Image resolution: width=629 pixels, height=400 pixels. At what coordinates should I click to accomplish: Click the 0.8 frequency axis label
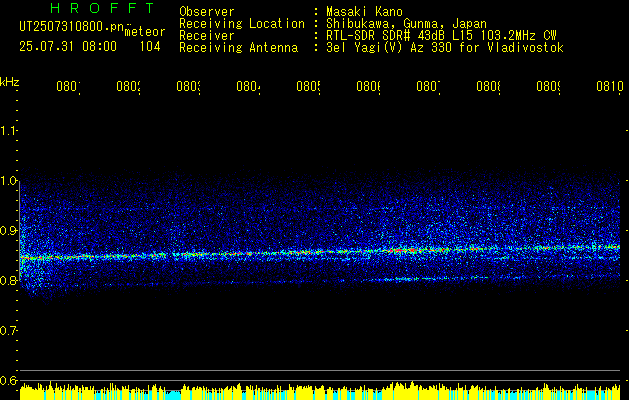[x=8, y=280]
